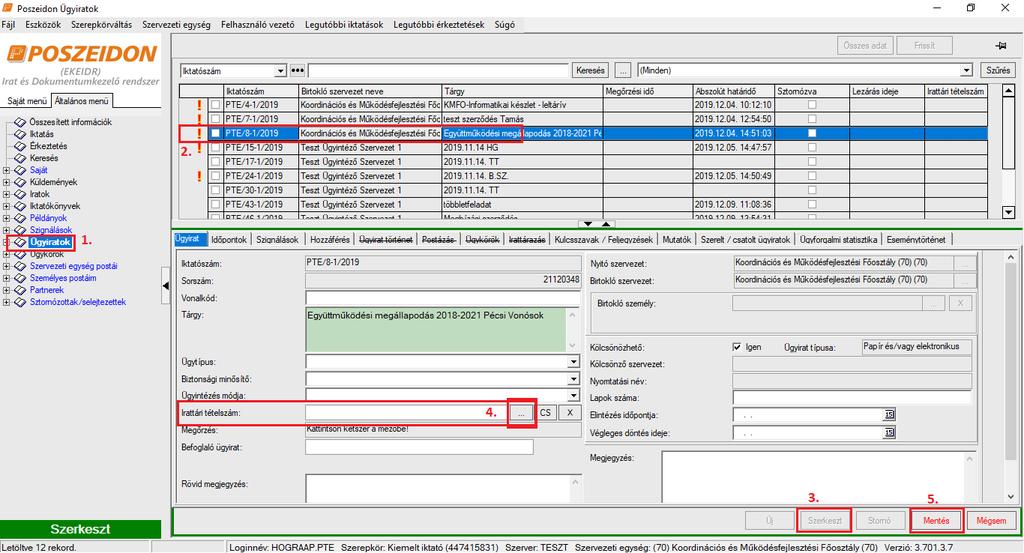Click the diamond icon of Iktatás
1024x553 pixels.
point(20,134)
